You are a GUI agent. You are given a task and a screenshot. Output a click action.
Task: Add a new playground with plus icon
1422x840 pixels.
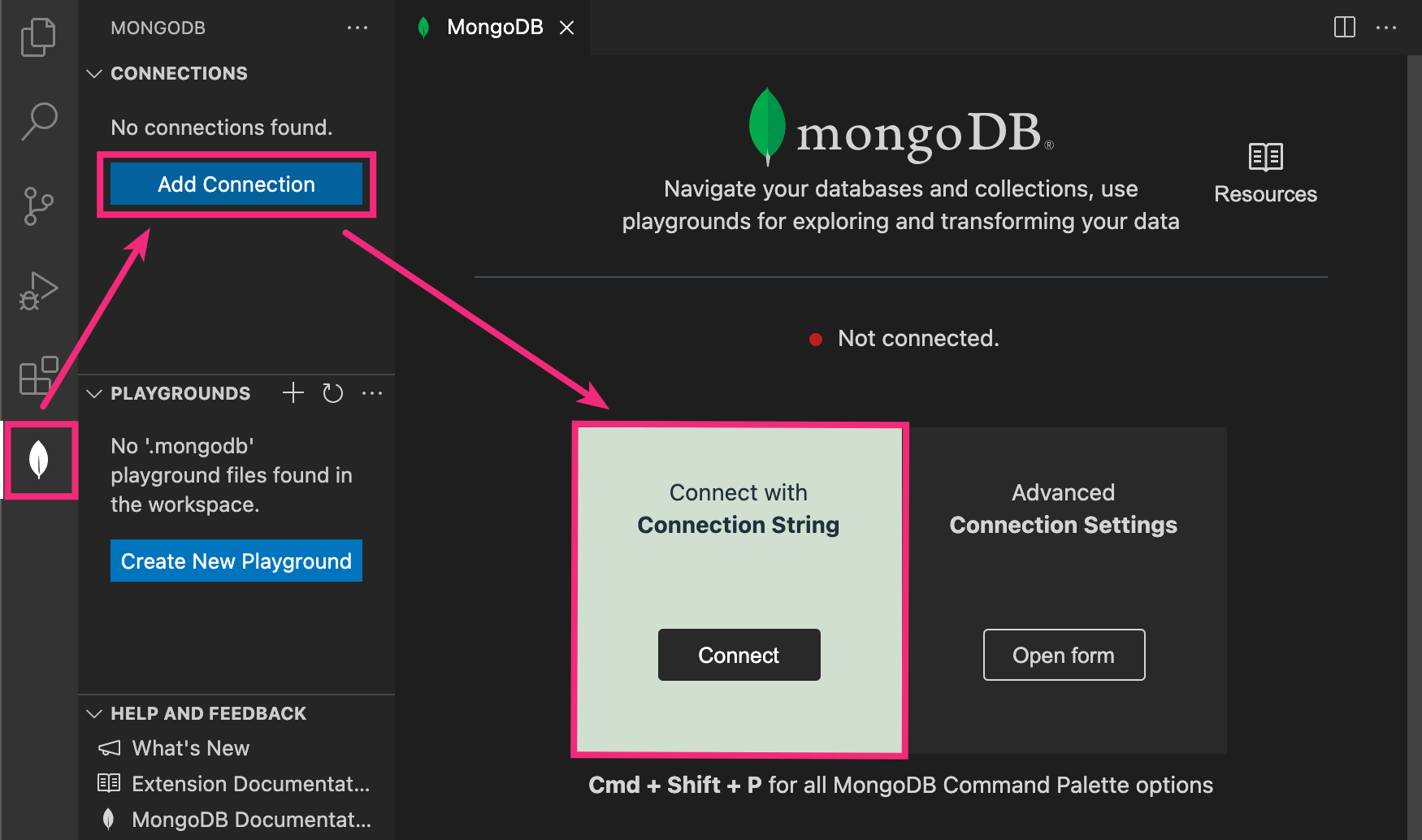293,393
